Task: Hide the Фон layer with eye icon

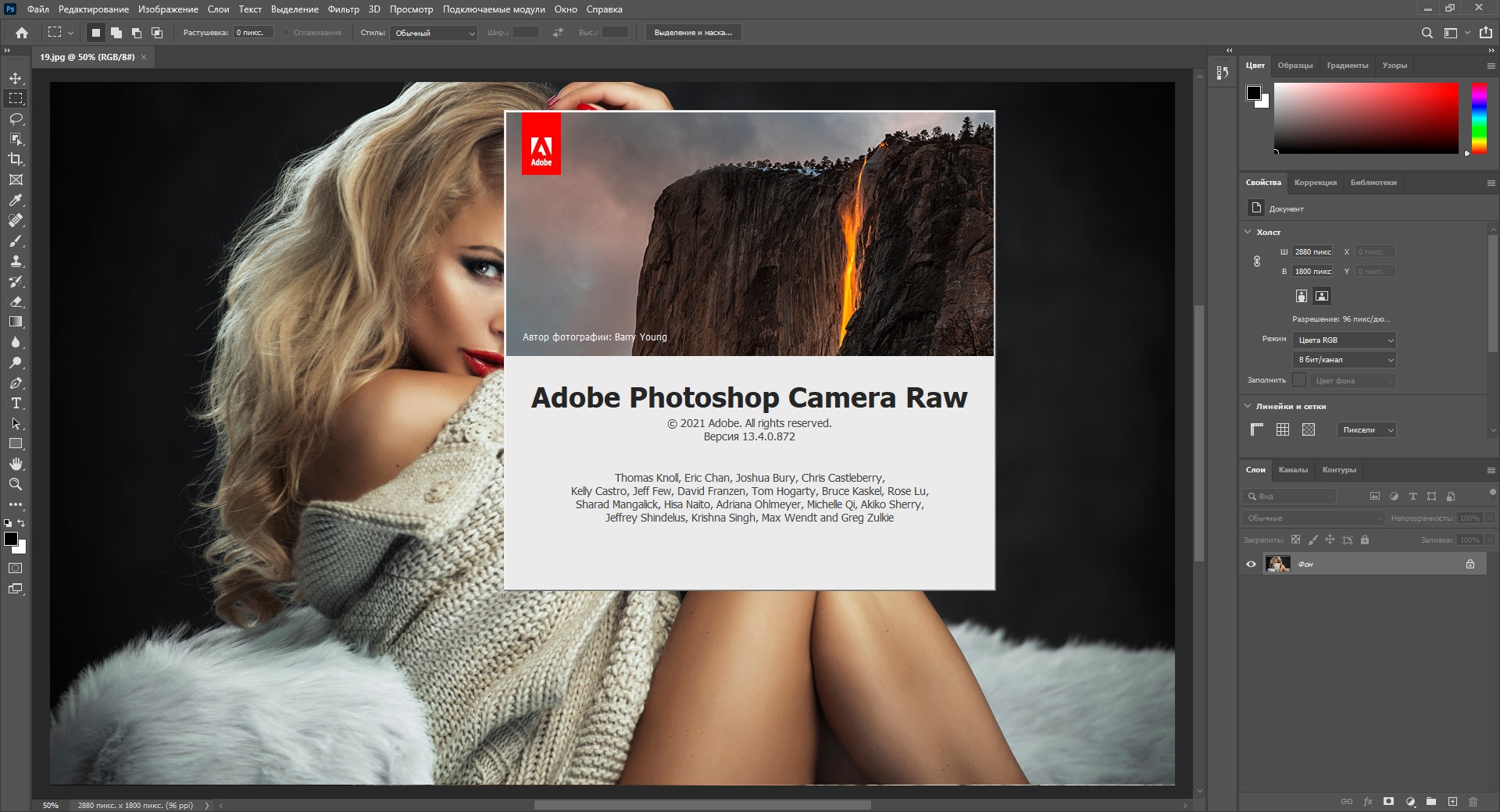Action: tap(1251, 564)
